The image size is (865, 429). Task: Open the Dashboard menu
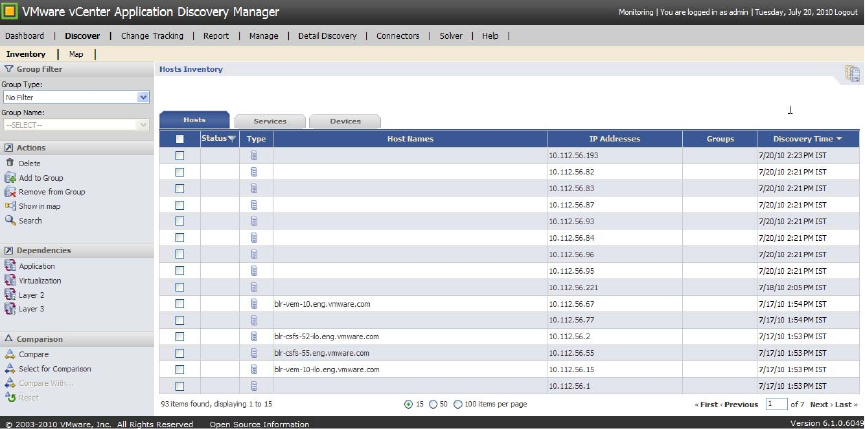point(24,36)
